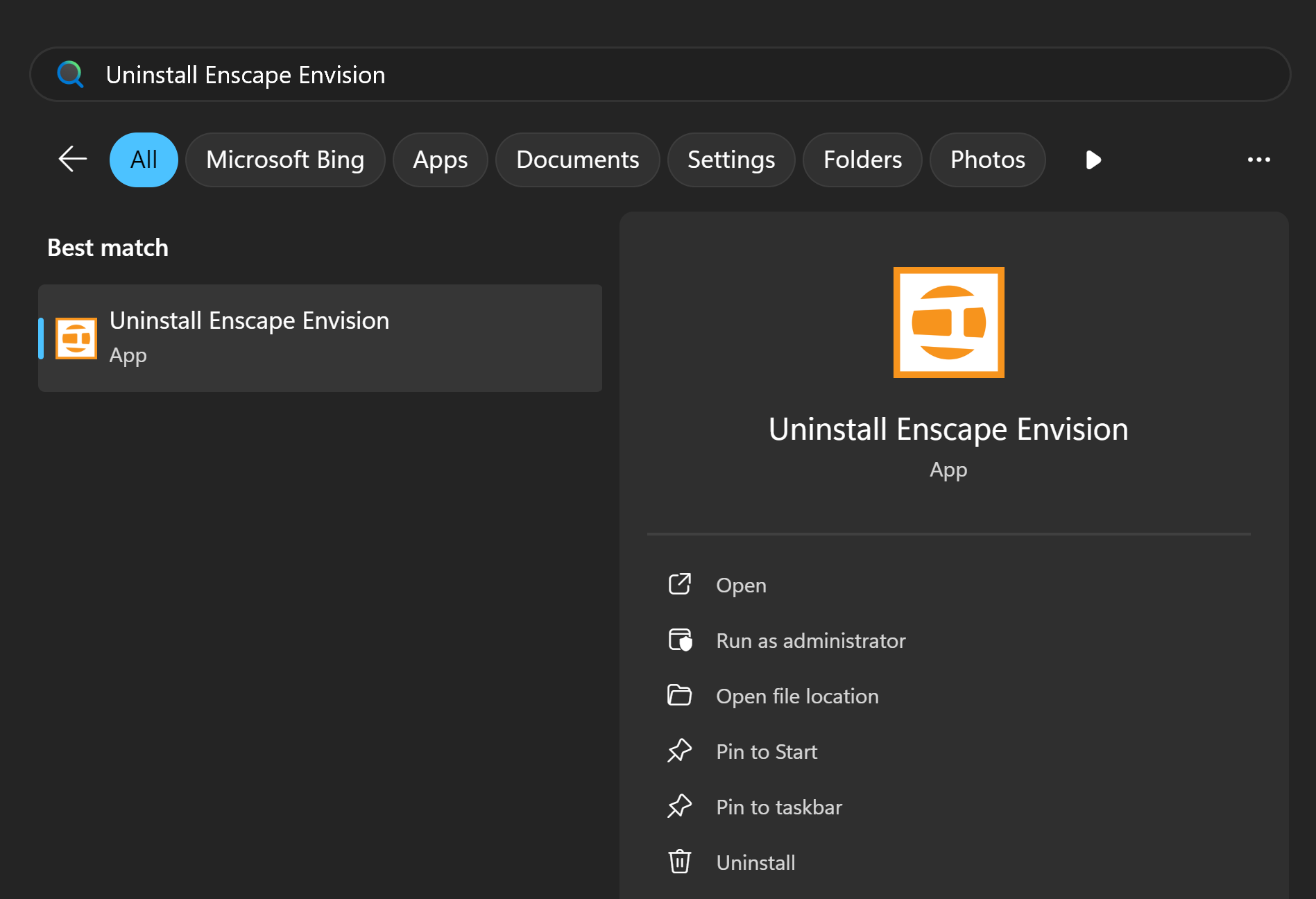Image resolution: width=1316 pixels, height=899 pixels.
Task: Click the small Enscape icon in results
Action: click(76, 339)
